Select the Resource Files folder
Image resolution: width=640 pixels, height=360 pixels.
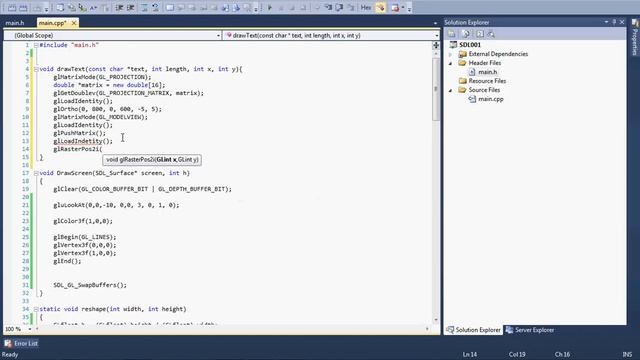[487, 81]
